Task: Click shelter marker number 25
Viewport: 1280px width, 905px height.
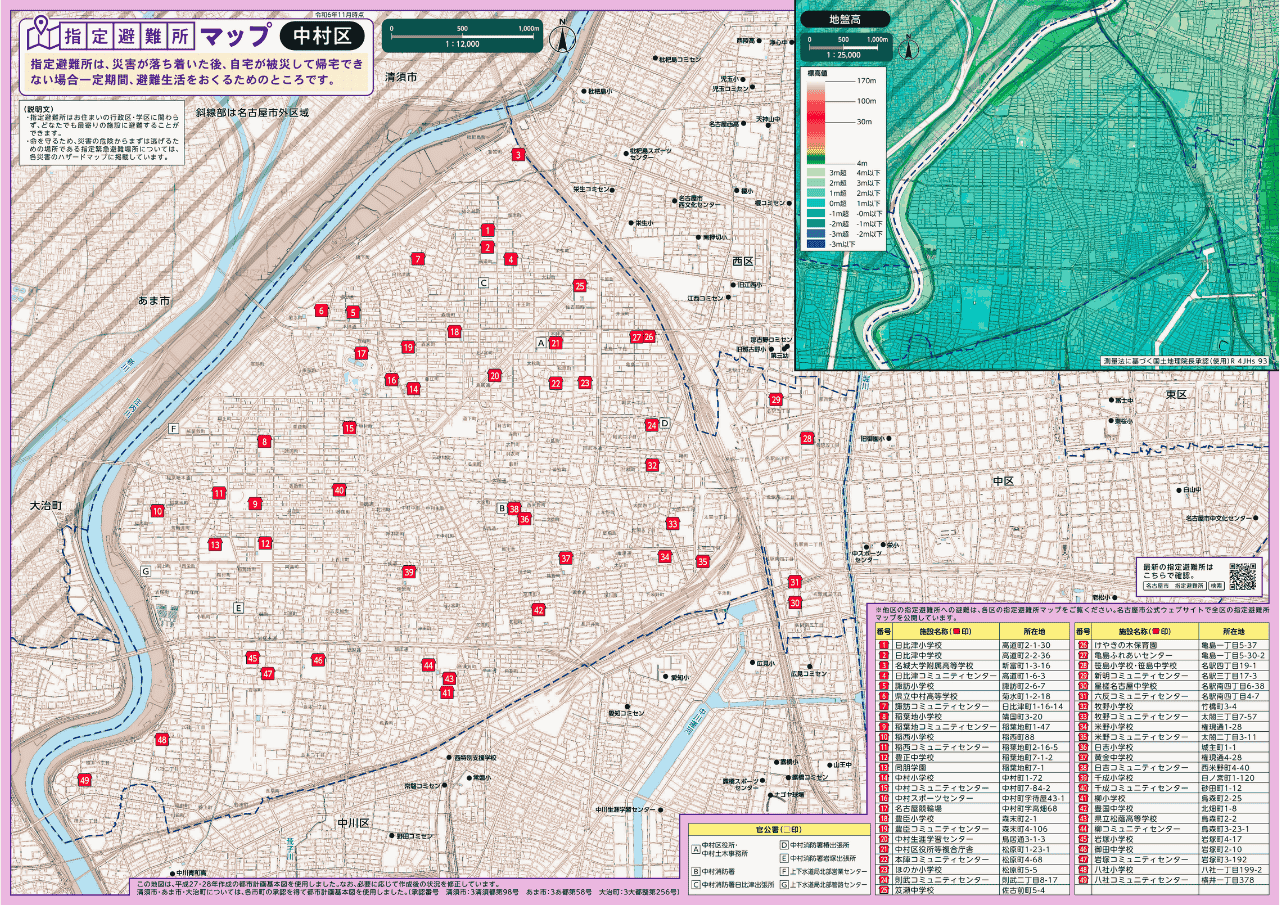Action: point(580,286)
